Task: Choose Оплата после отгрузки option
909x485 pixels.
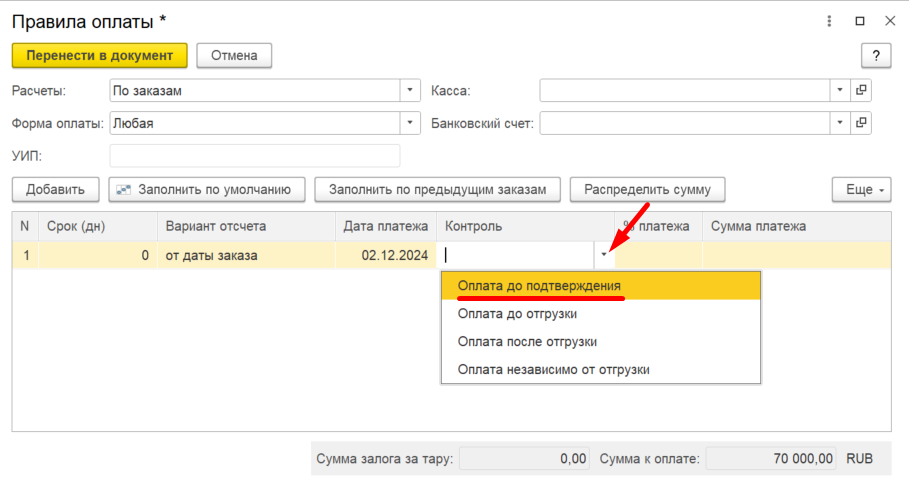Action: point(601,341)
